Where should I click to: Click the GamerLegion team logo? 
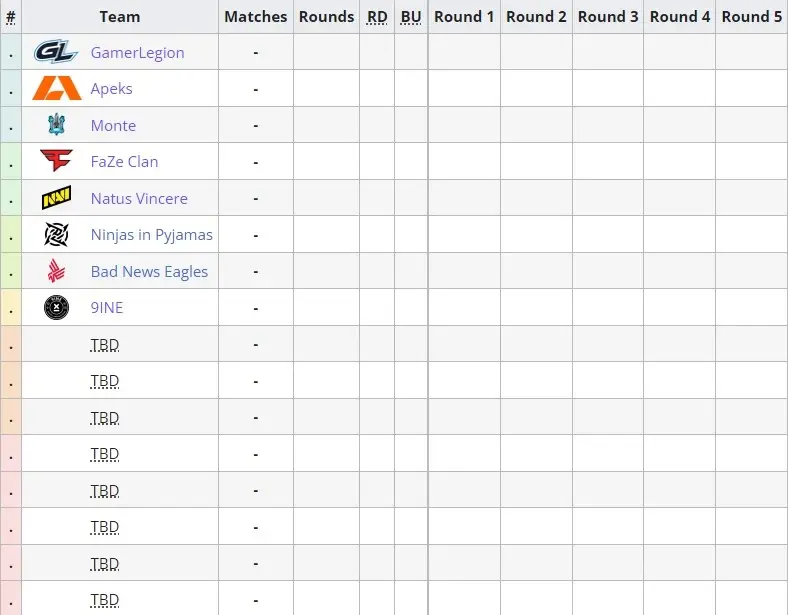click(56, 52)
